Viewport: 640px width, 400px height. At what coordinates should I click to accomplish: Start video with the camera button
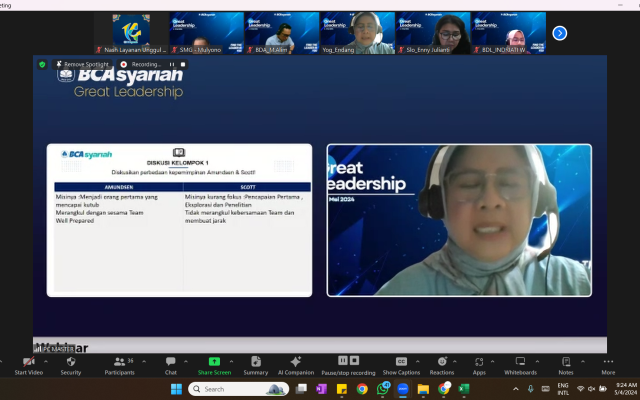pyautogui.click(x=29, y=365)
